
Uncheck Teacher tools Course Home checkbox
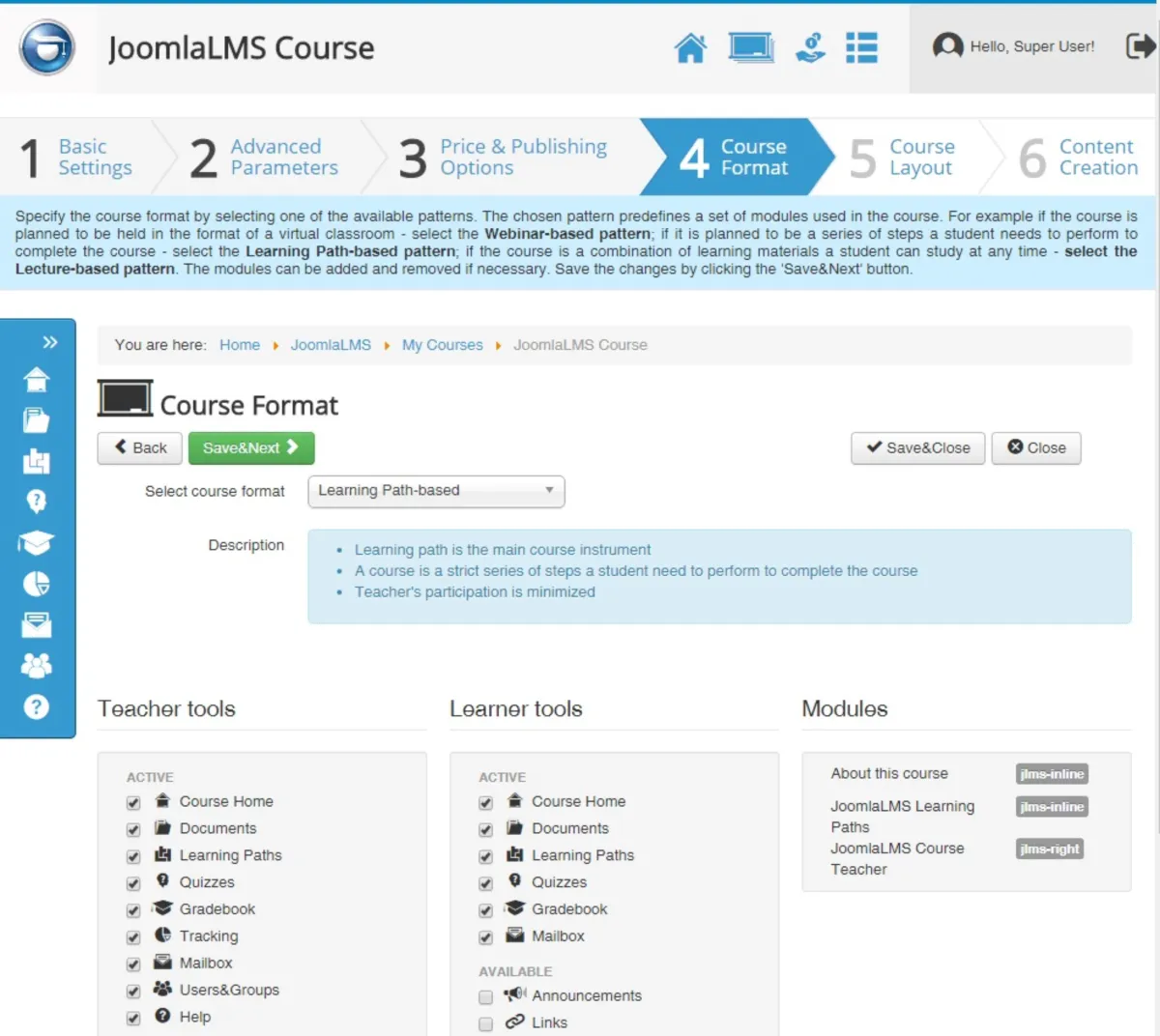tap(133, 803)
